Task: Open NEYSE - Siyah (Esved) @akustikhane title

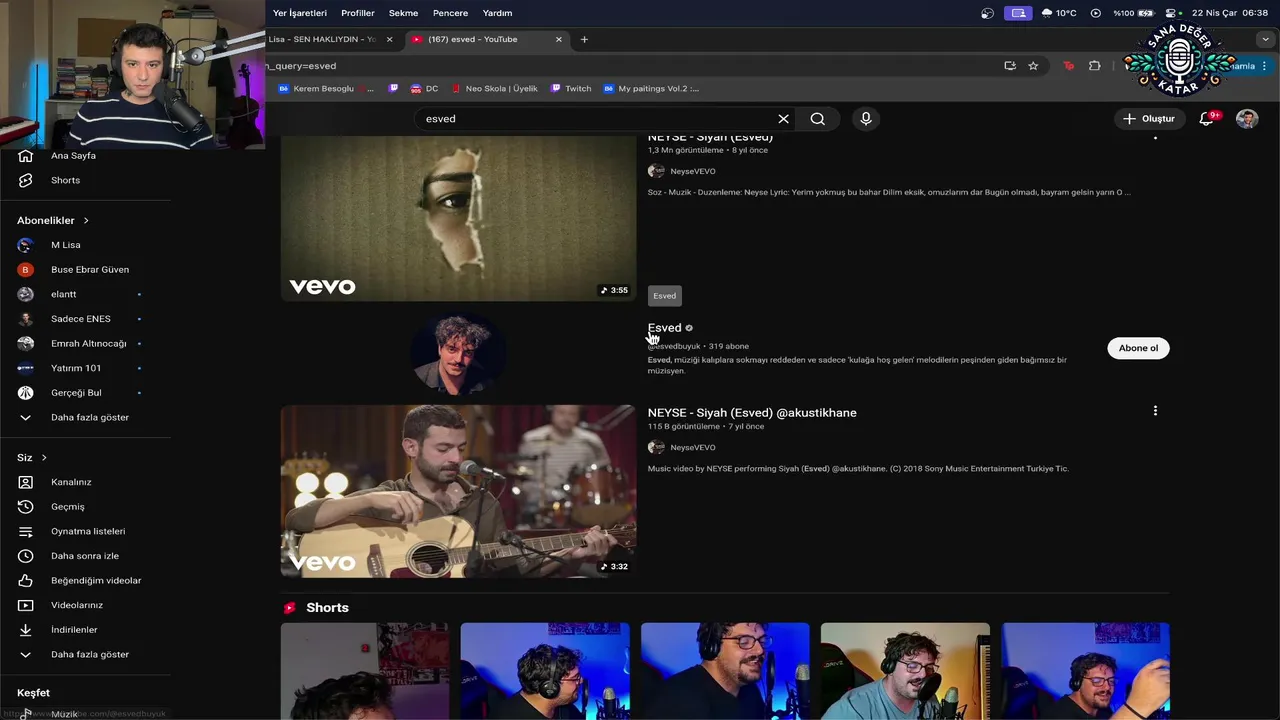Action: [x=752, y=412]
